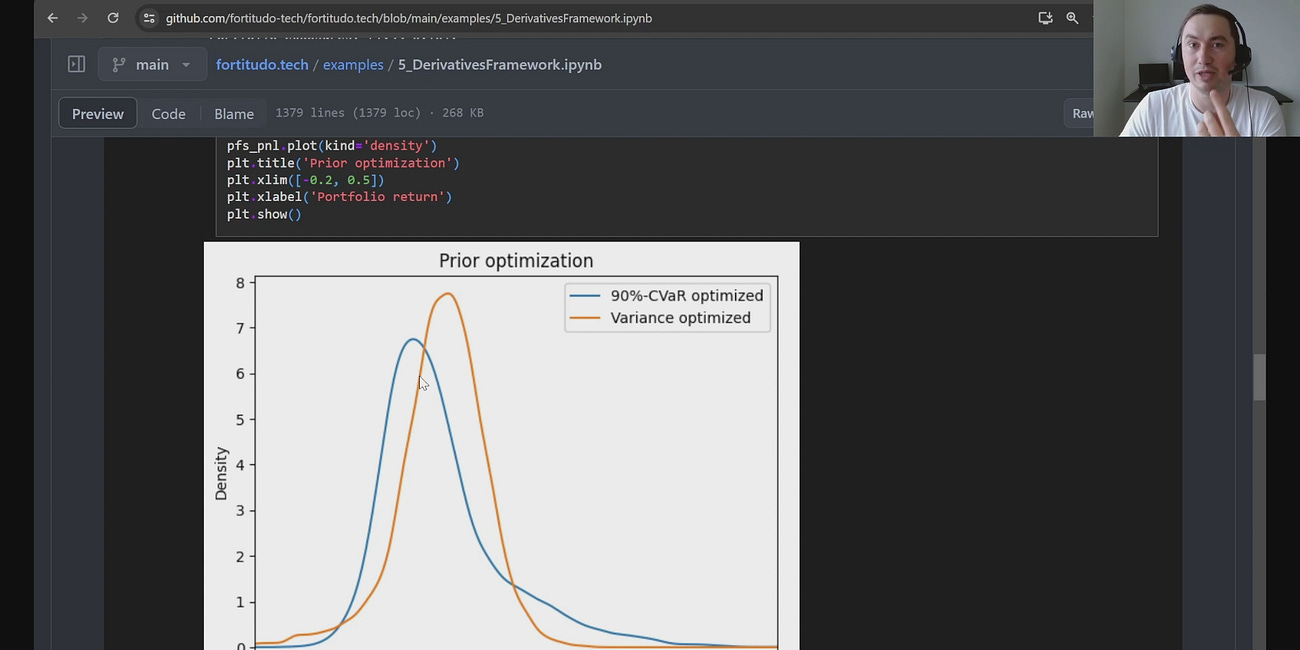The width and height of the screenshot is (1300, 650).
Task: Open the site information icon in address bar
Action: coord(149,18)
